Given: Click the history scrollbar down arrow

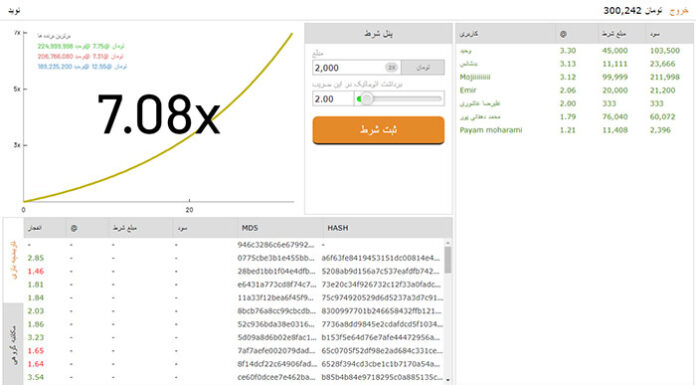Looking at the screenshot, I should [447, 380].
